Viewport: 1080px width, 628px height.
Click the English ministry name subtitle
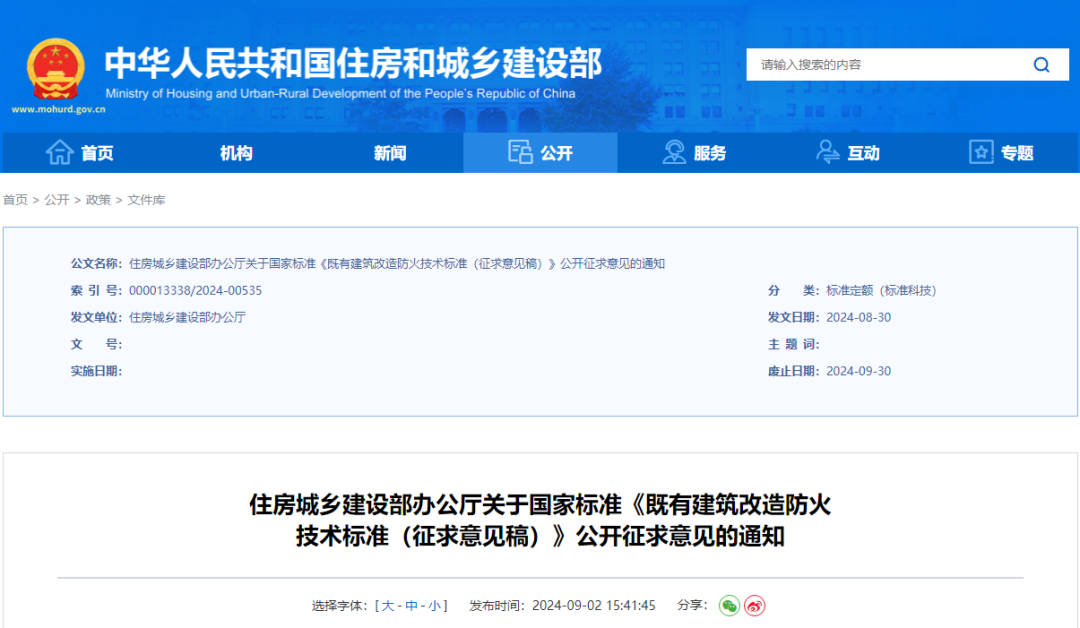(340, 94)
